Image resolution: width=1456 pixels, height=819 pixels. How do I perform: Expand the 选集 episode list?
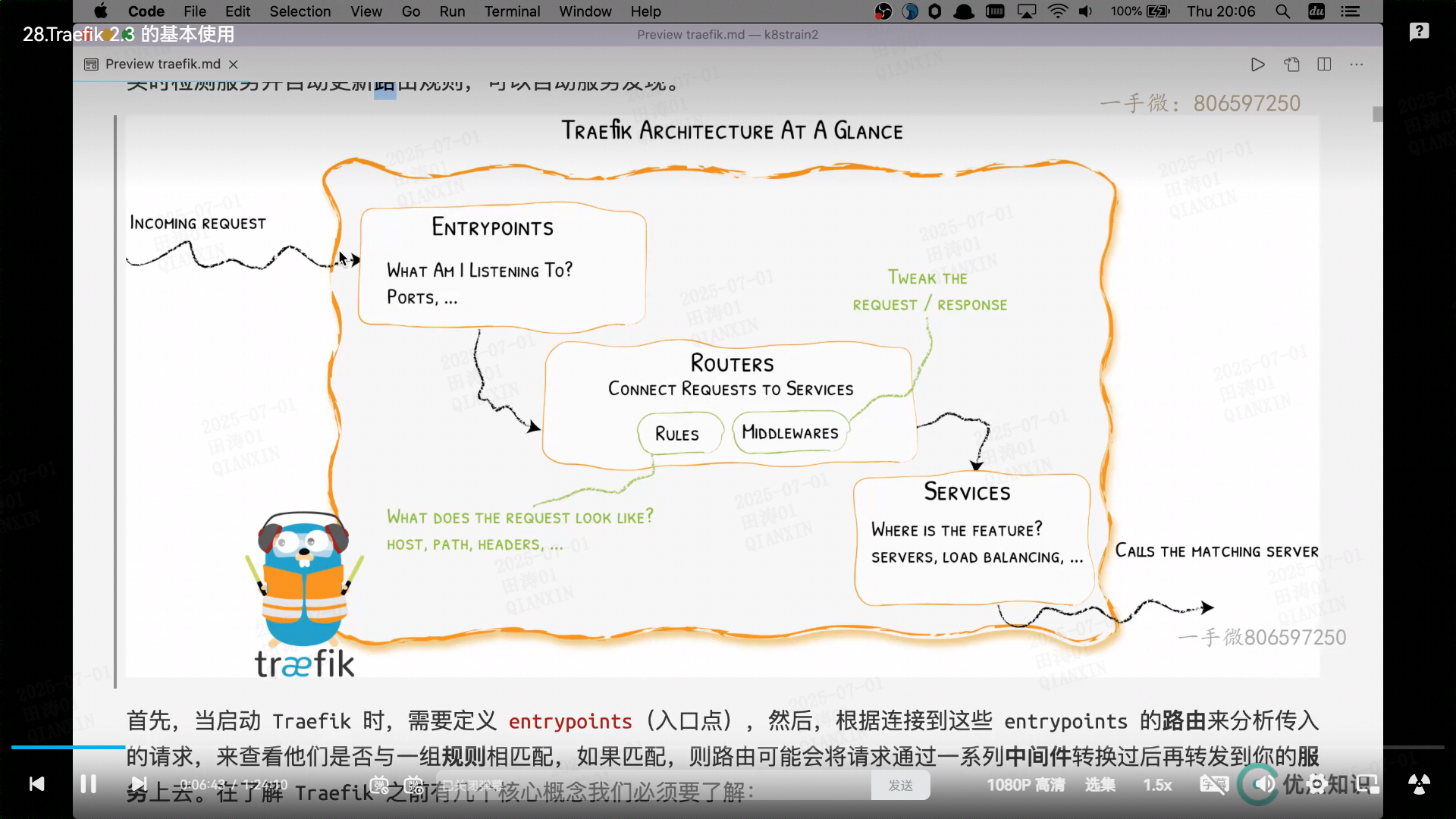[x=1100, y=785]
